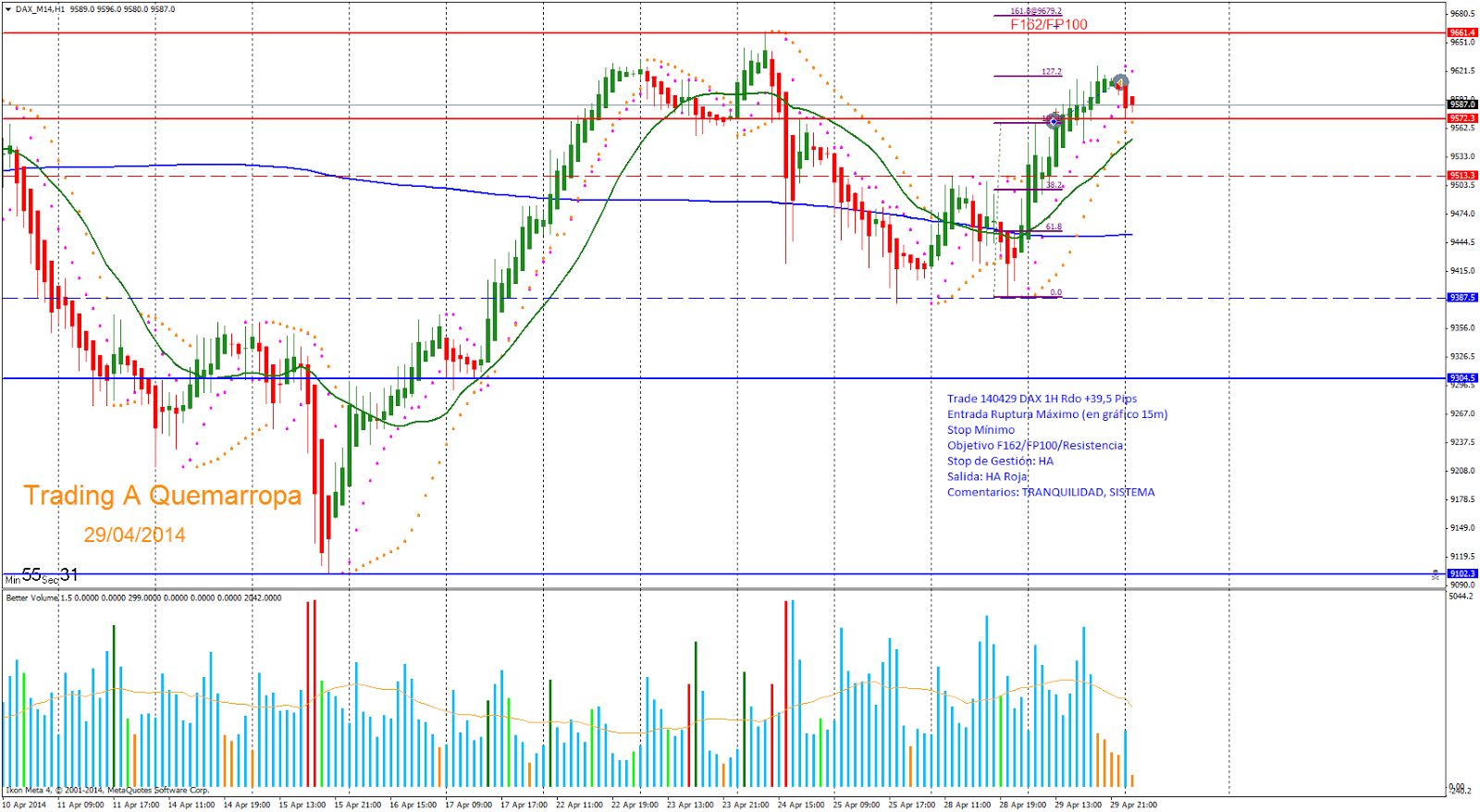
Task: Click the skull icon beside the 9102.3 label
Action: pos(1436,574)
